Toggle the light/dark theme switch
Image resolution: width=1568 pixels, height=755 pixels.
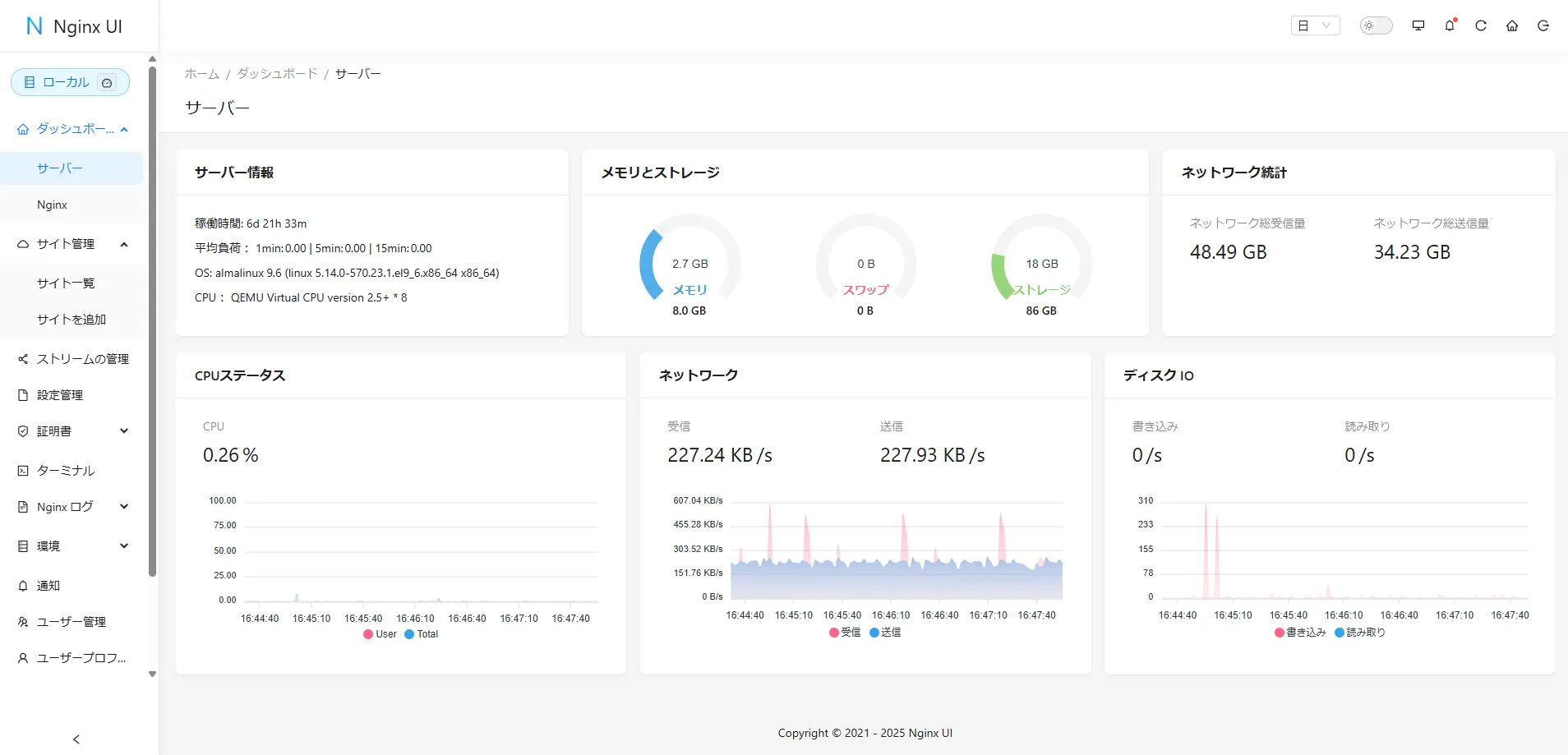tap(1377, 25)
